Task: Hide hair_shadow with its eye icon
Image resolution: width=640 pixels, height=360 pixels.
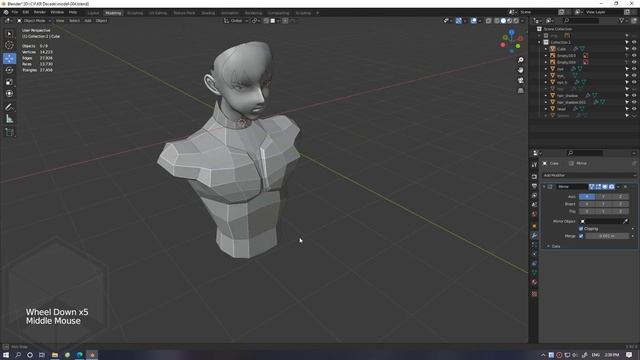Action: click(634, 96)
